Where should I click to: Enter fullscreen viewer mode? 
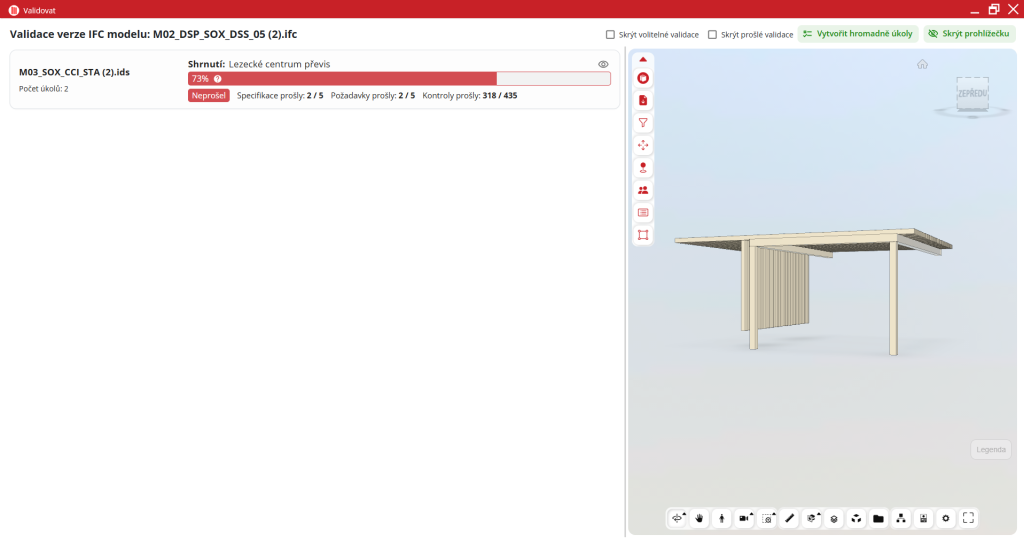click(968, 518)
